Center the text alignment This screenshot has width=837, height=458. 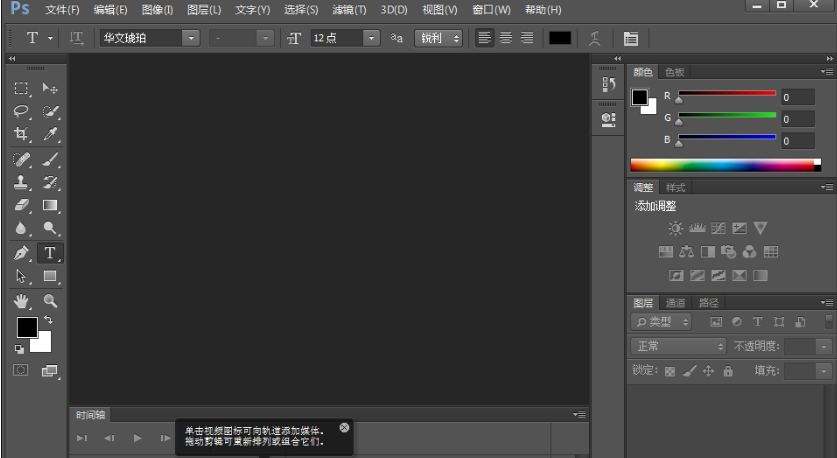pyautogui.click(x=506, y=38)
